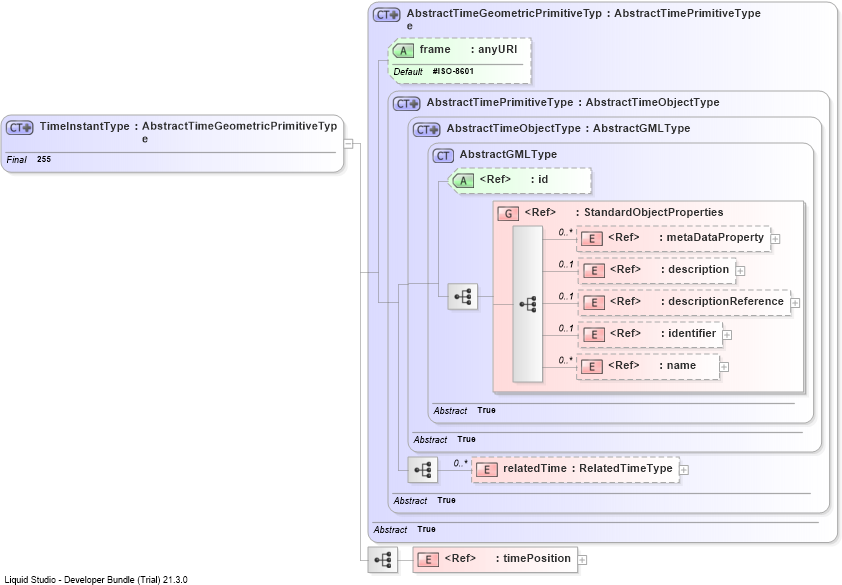Click the CT icon of AbstractTimeGeometricPrimitiveType
This screenshot has height=585, width=842.
pos(387,15)
